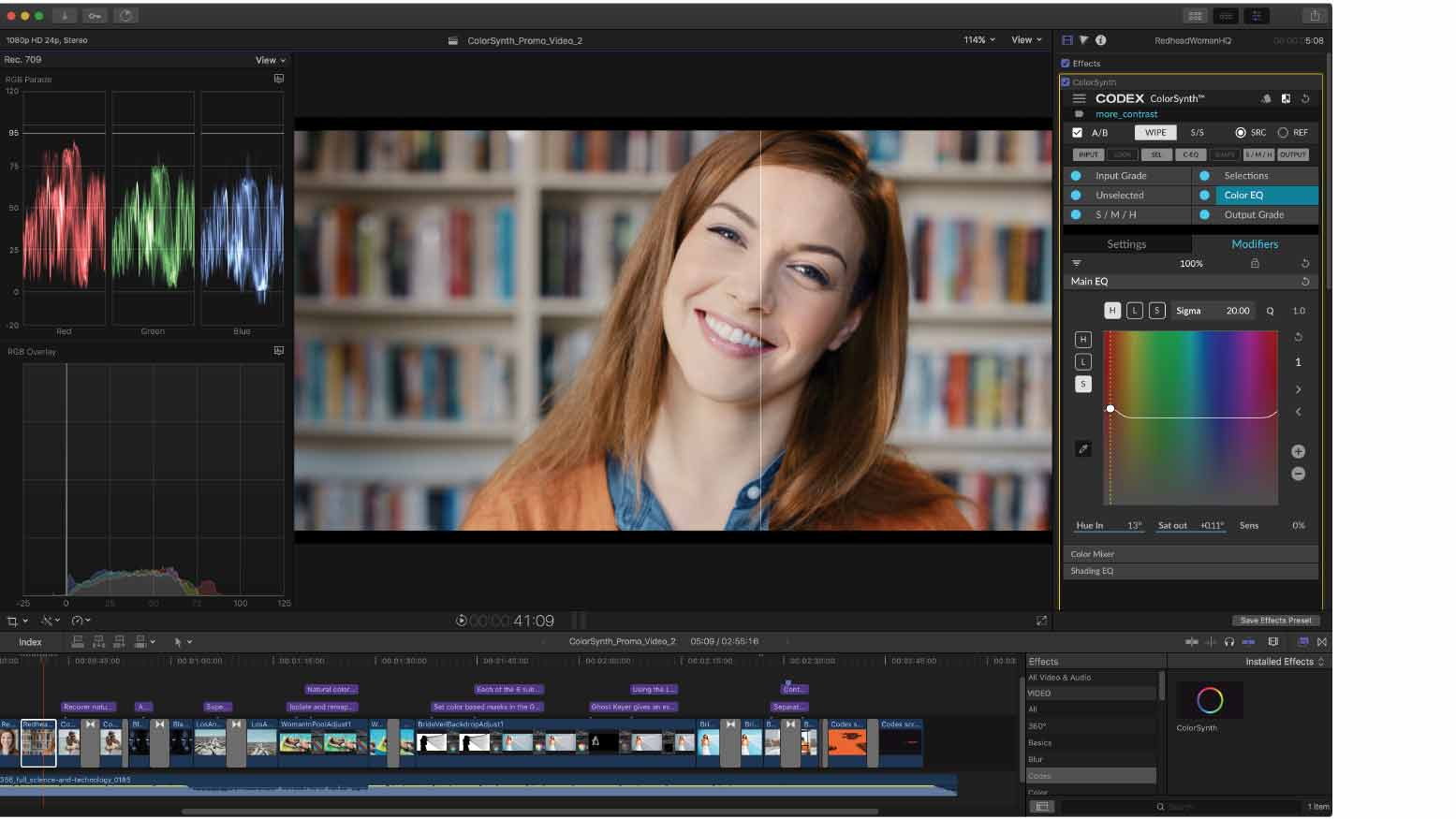Click the insert clip edit icon

click(98, 642)
